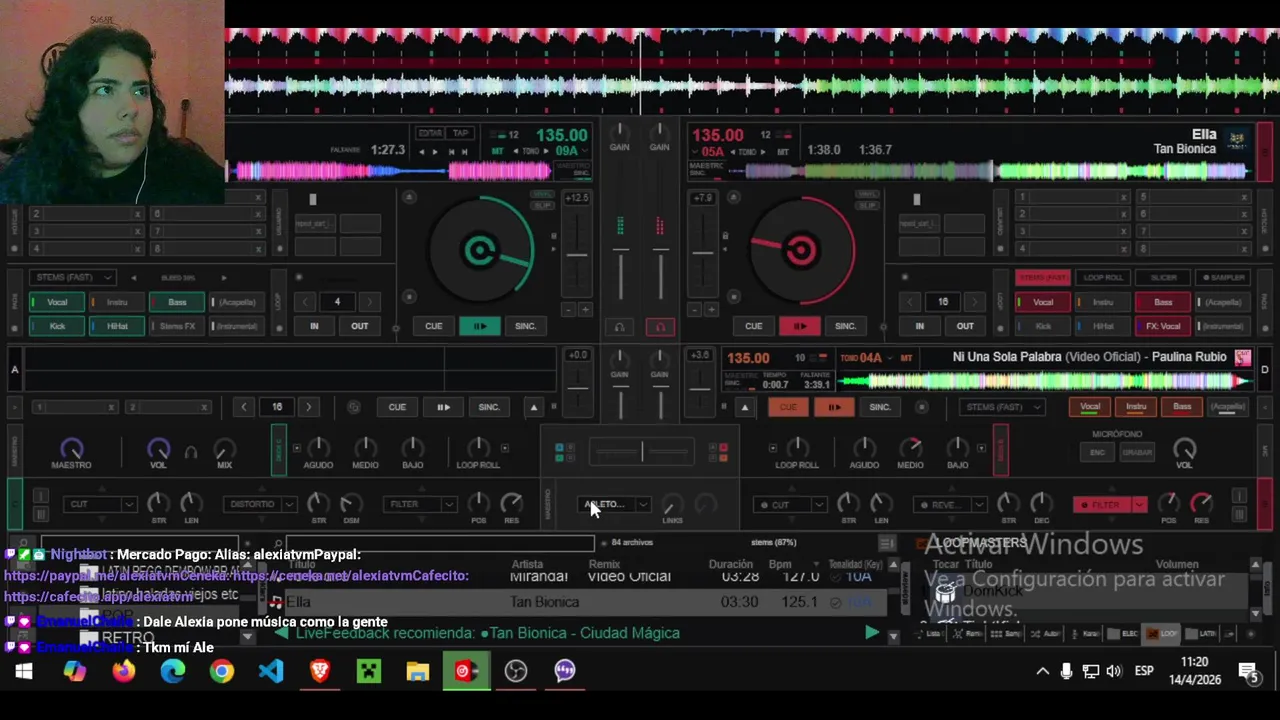
Task: Toggle Vocal stem pad on left deck
Action: click(x=57, y=302)
